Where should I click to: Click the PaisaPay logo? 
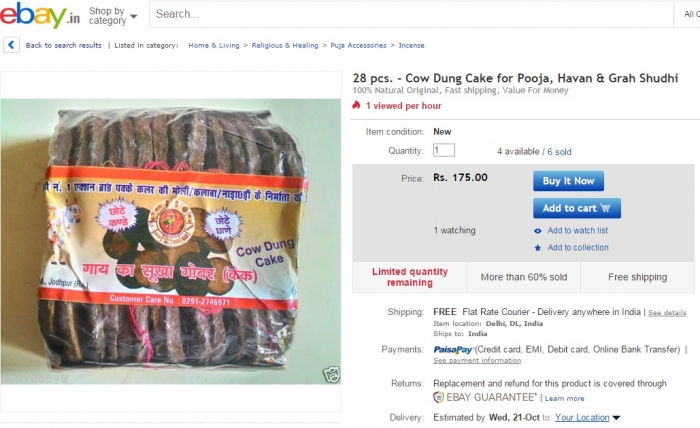point(453,349)
